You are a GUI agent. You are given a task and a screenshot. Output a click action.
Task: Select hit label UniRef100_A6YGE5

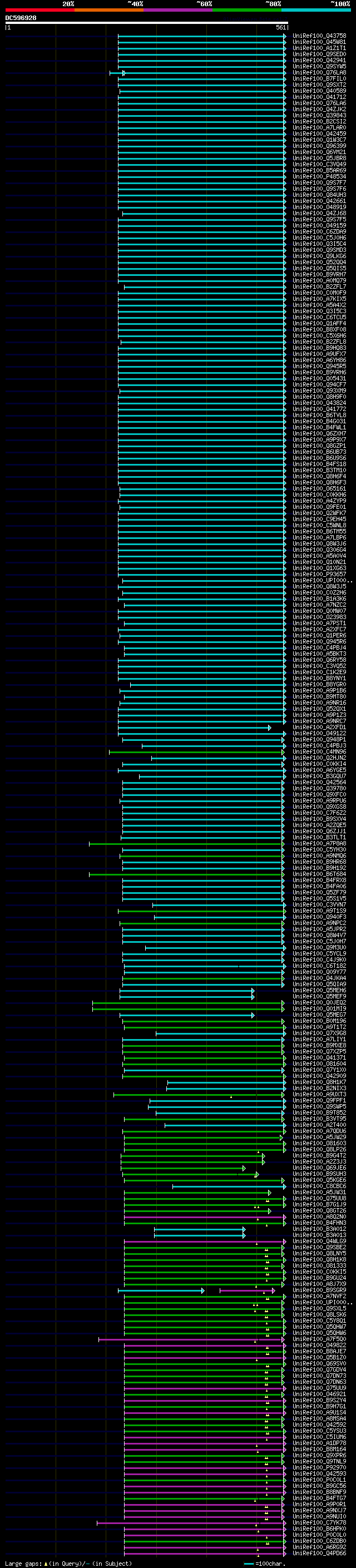coord(319,770)
